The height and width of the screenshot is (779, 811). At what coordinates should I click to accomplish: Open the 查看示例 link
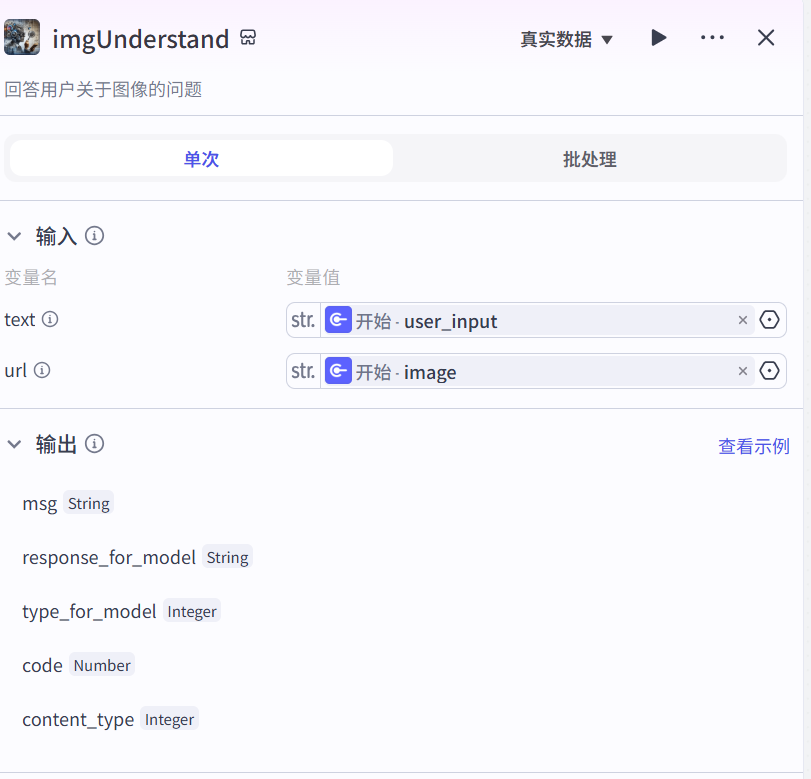click(x=753, y=446)
